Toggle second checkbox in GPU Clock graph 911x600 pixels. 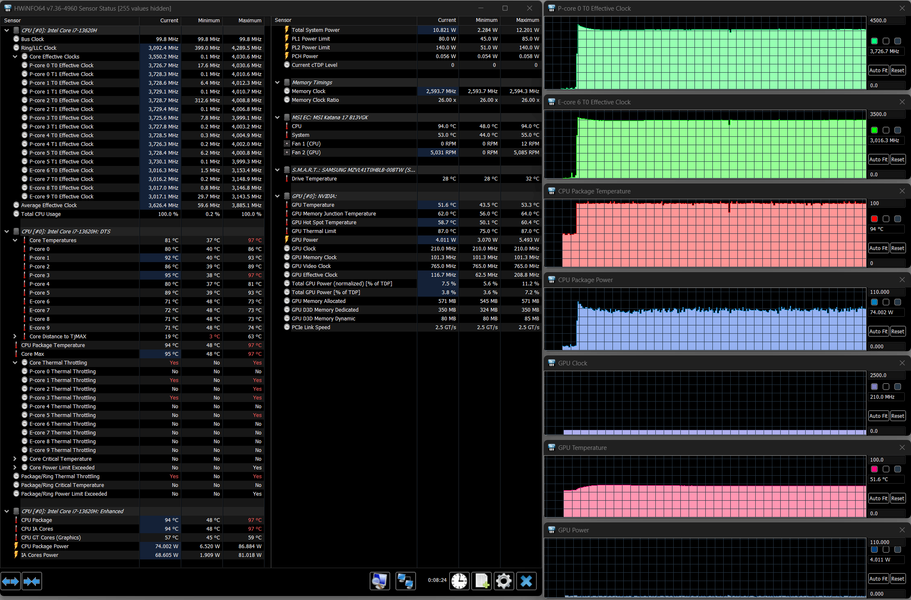(x=886, y=386)
